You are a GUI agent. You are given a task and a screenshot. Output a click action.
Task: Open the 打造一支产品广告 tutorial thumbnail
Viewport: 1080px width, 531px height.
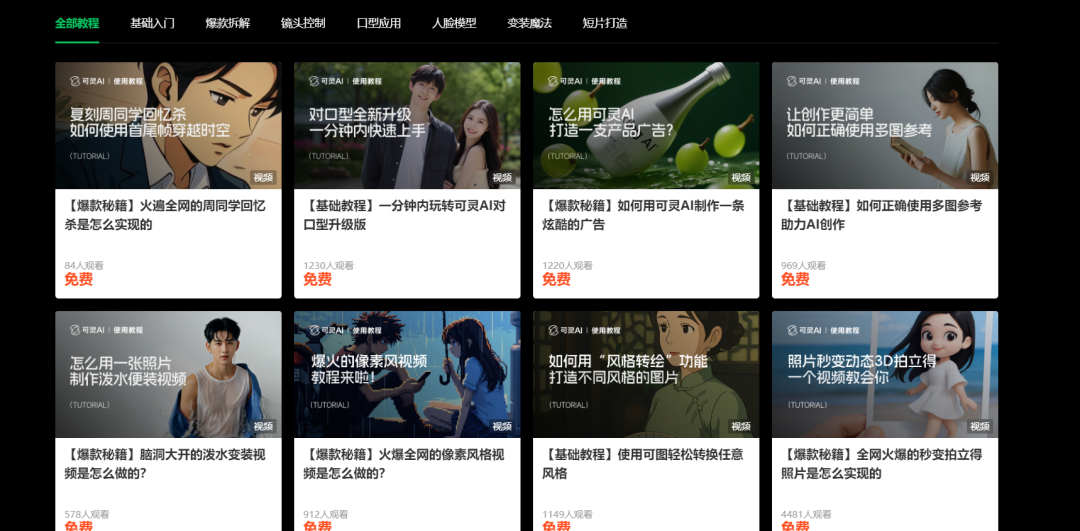coord(646,125)
